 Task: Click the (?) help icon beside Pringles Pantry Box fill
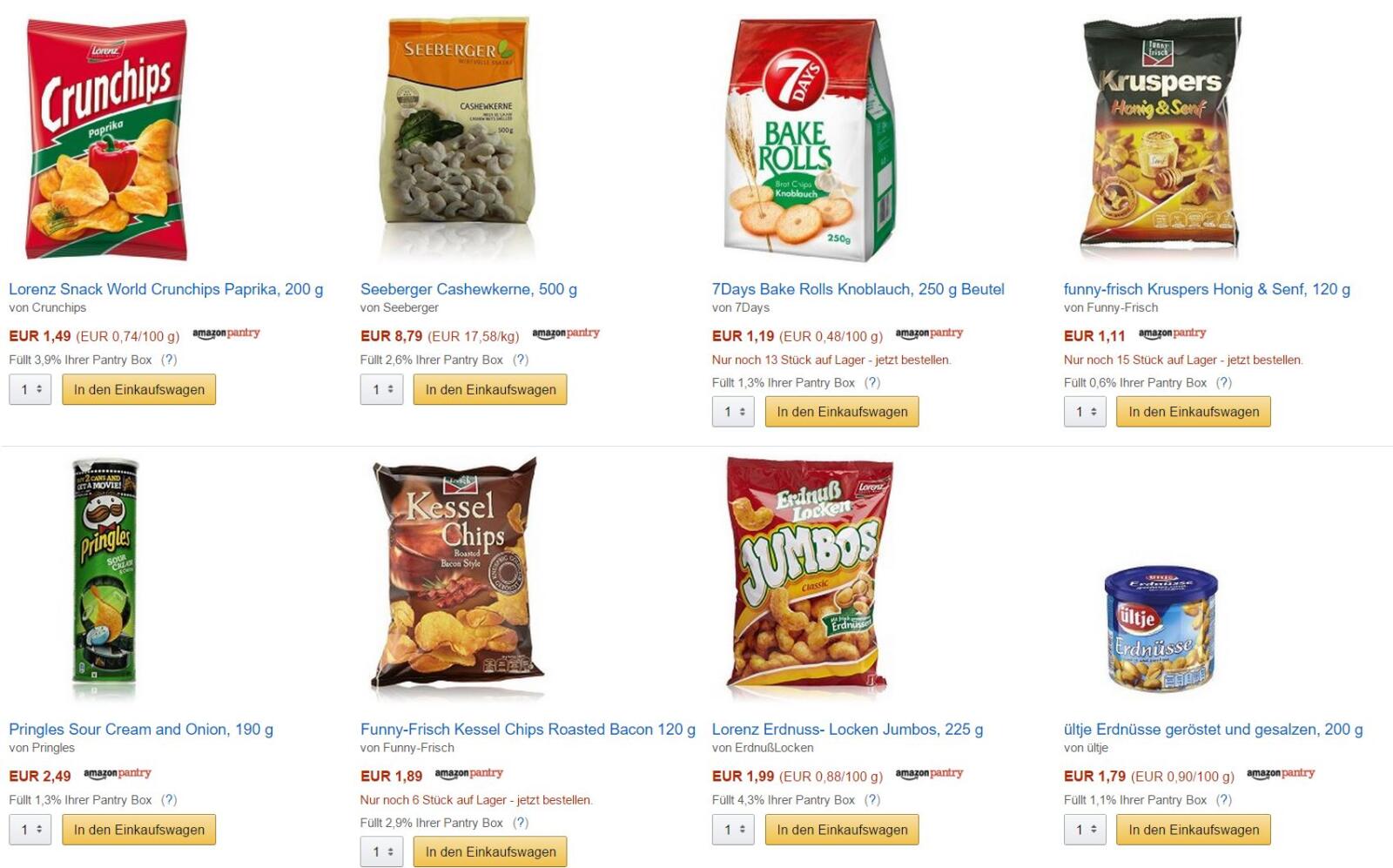[169, 799]
